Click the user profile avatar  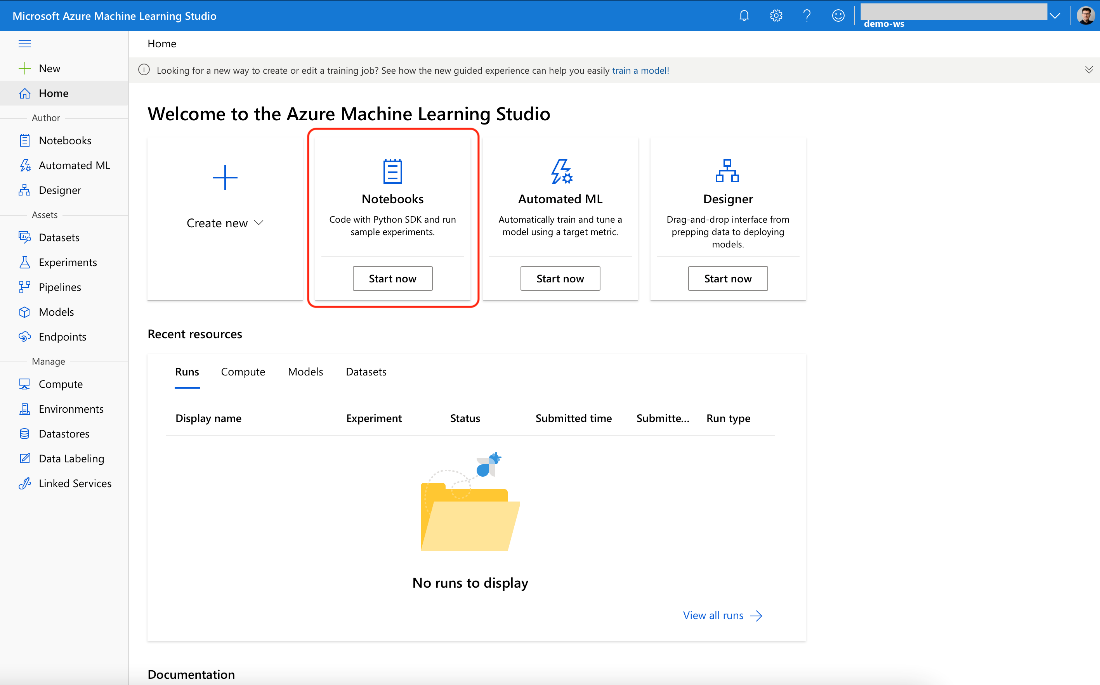click(1085, 15)
